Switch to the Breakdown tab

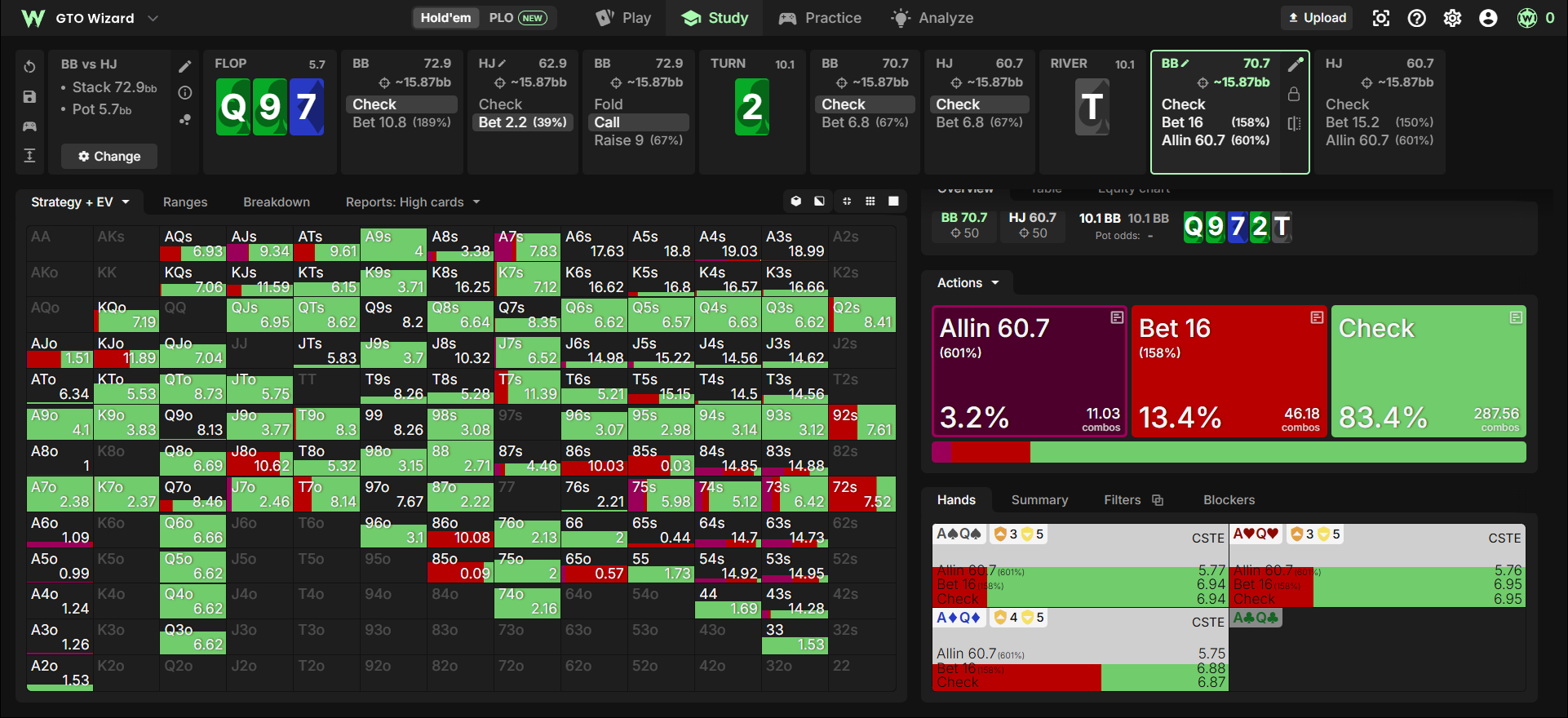pos(277,202)
